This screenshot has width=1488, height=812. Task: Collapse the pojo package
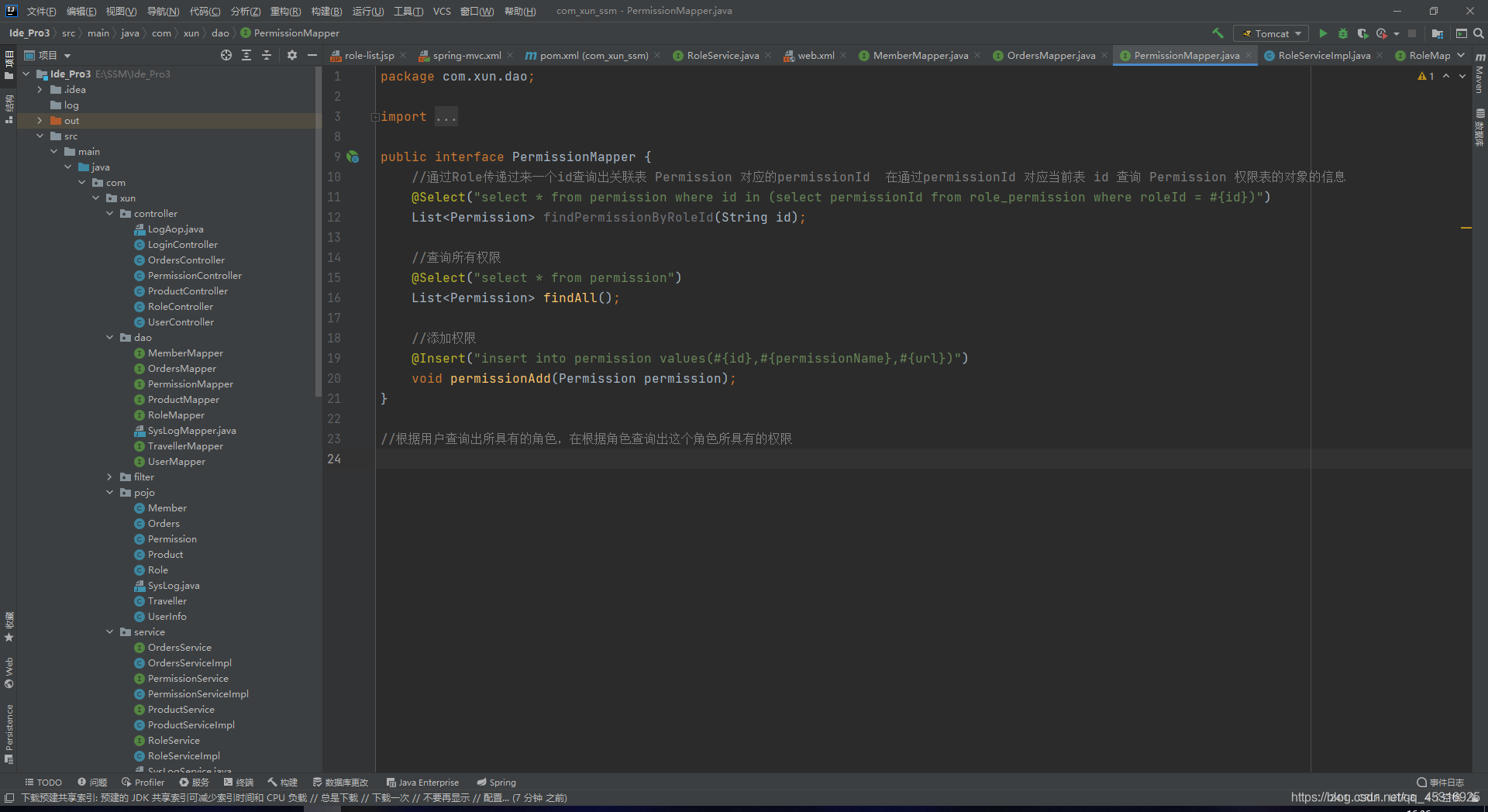tap(109, 492)
